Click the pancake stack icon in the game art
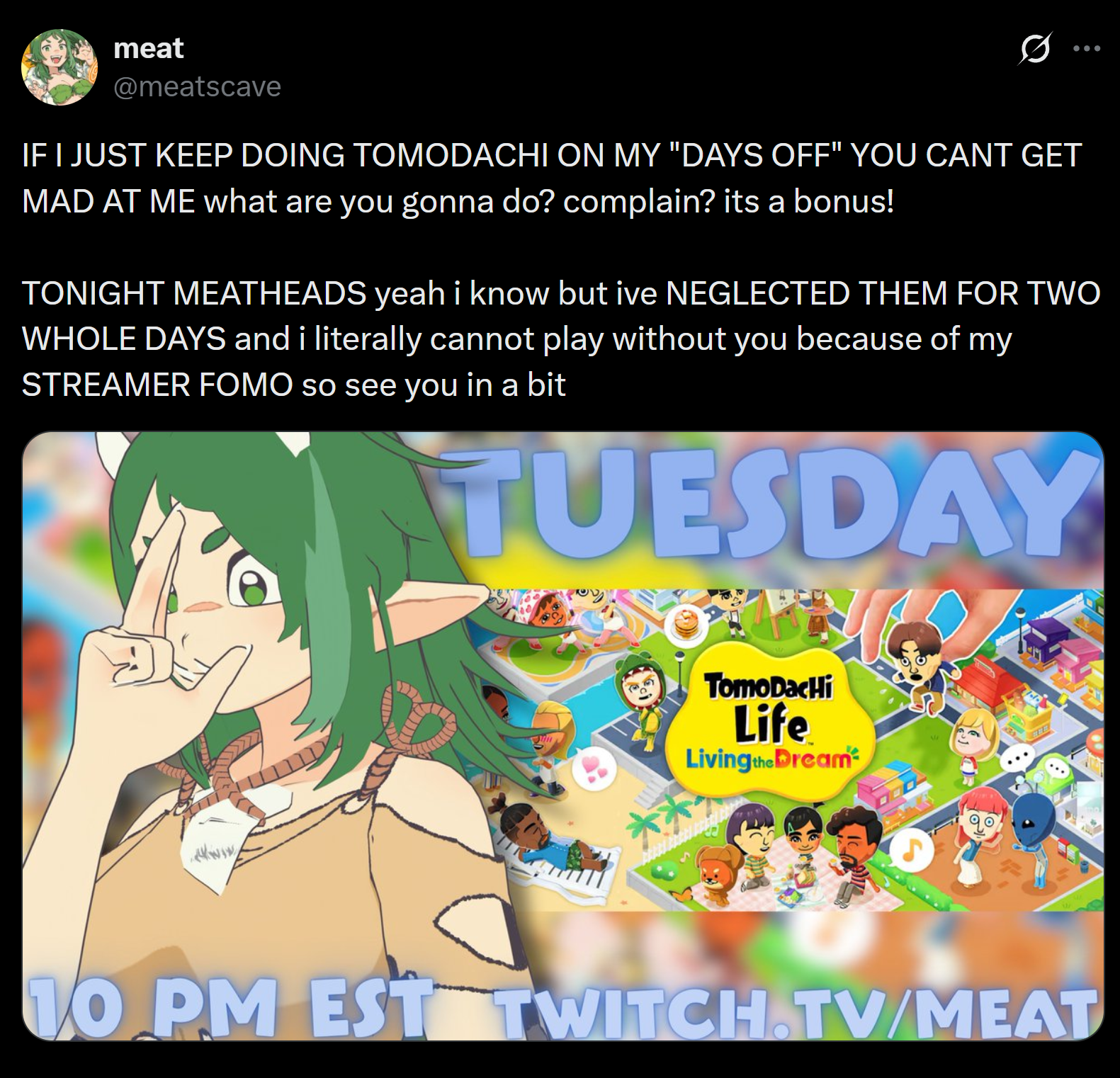 686,625
